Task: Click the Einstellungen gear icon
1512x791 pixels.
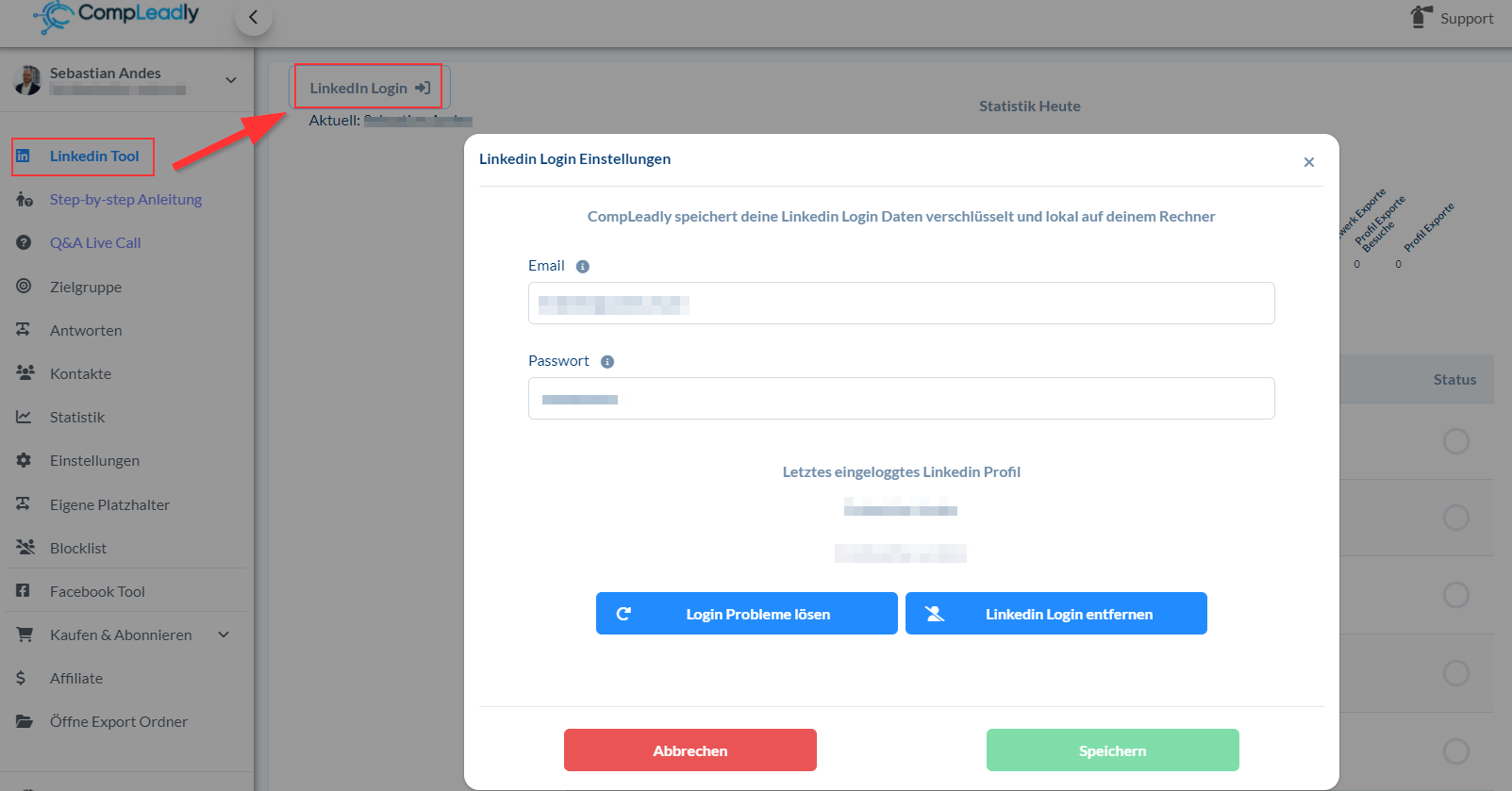Action: click(25, 460)
